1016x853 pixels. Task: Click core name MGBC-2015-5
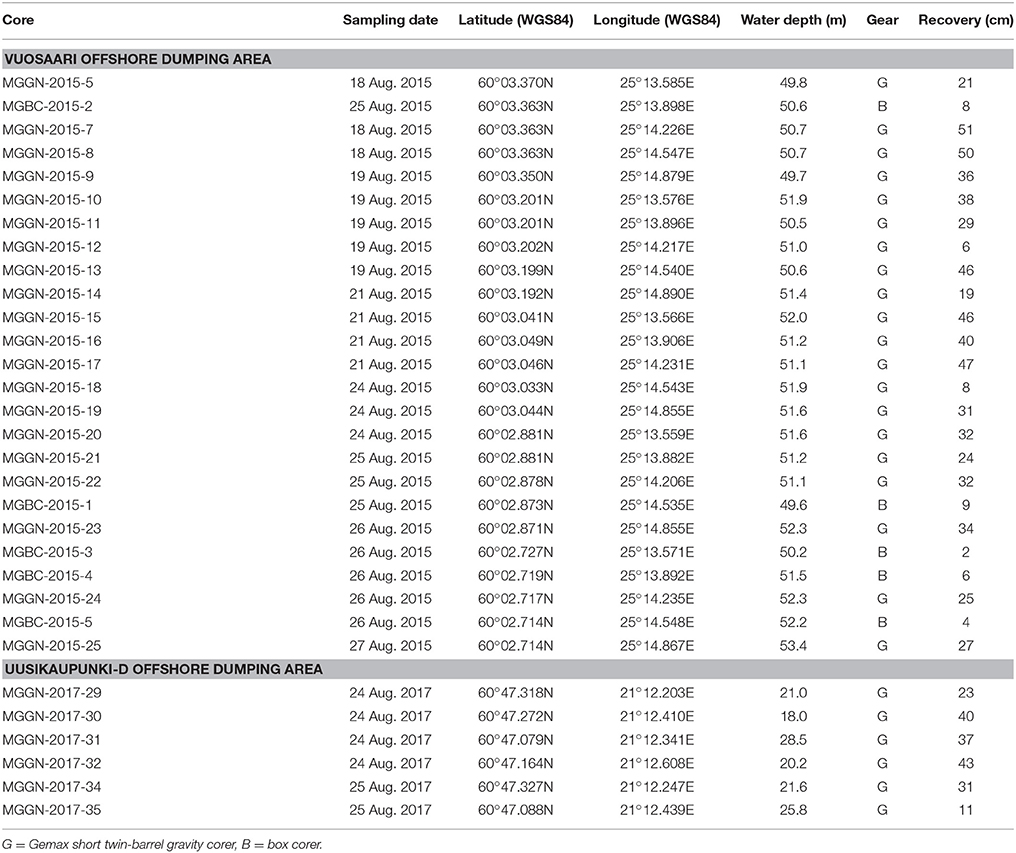point(47,622)
